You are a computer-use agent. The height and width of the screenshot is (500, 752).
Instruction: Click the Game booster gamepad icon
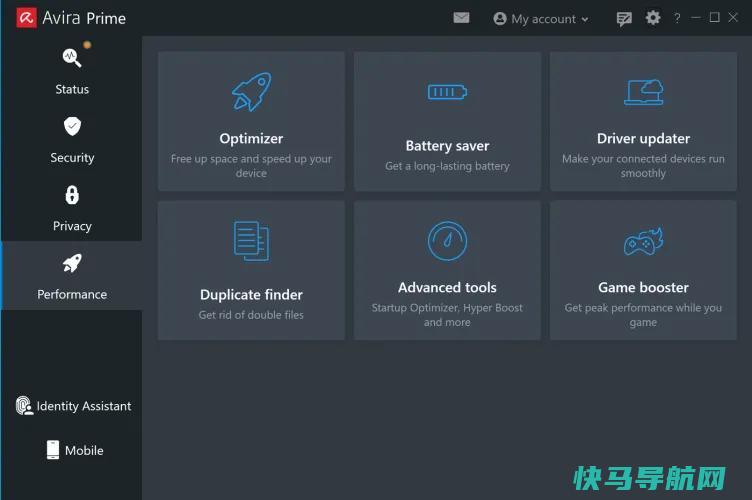pyautogui.click(x=644, y=241)
